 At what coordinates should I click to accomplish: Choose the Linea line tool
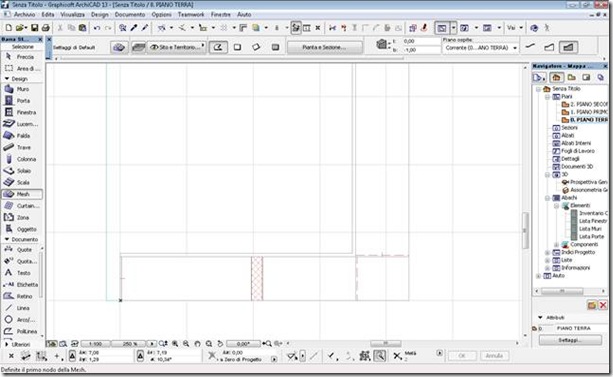coord(22,308)
